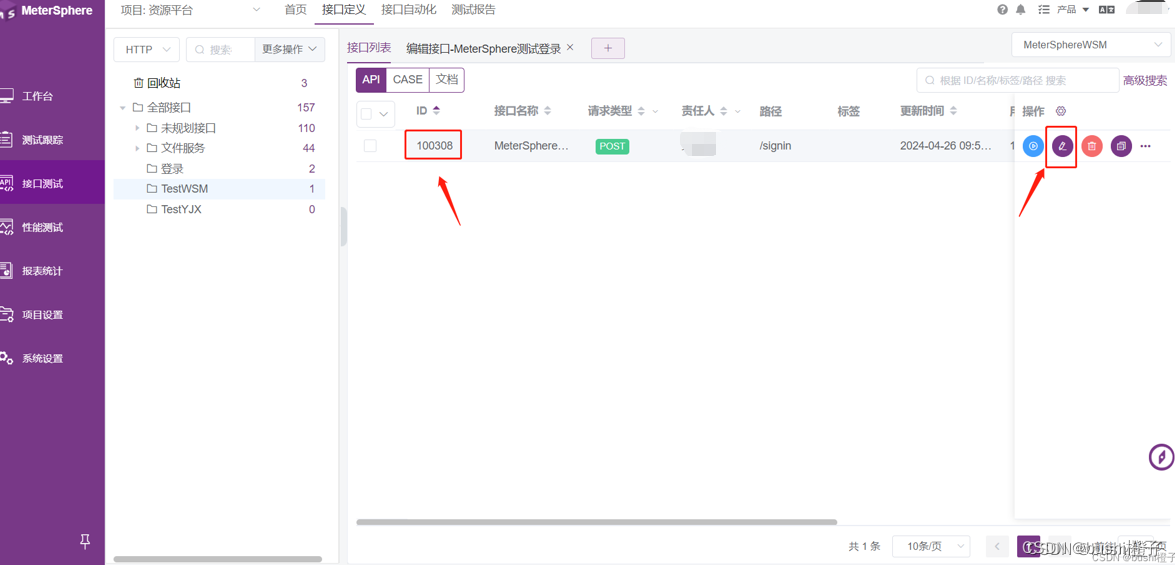Click the compass navigation floating icon
Viewport: 1175px width, 565px height.
click(x=1162, y=456)
